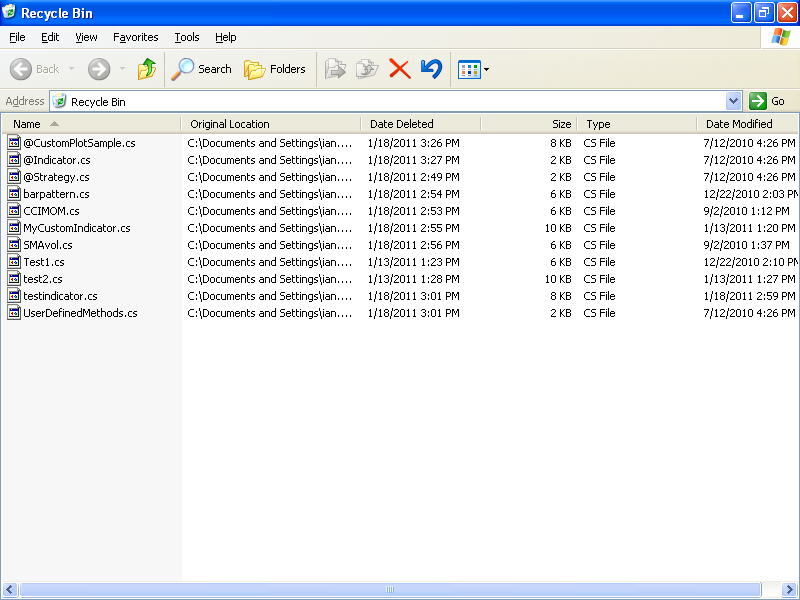Sort by Date Deleted column header
This screenshot has height=600, width=800.
pos(420,124)
